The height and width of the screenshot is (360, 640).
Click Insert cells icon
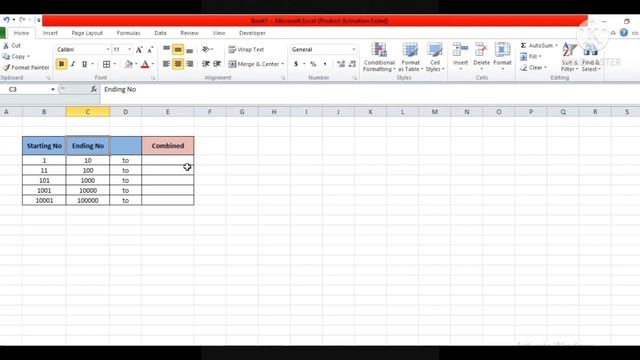pos(460,50)
